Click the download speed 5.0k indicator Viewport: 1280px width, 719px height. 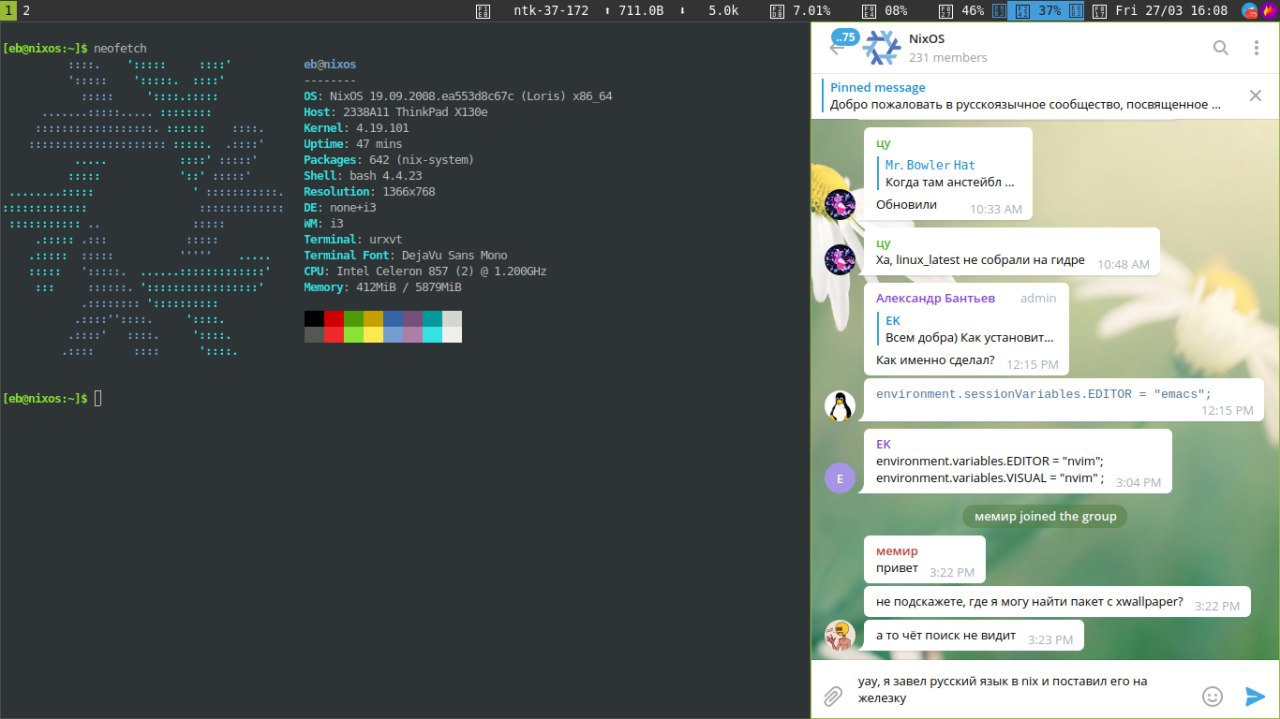point(708,11)
